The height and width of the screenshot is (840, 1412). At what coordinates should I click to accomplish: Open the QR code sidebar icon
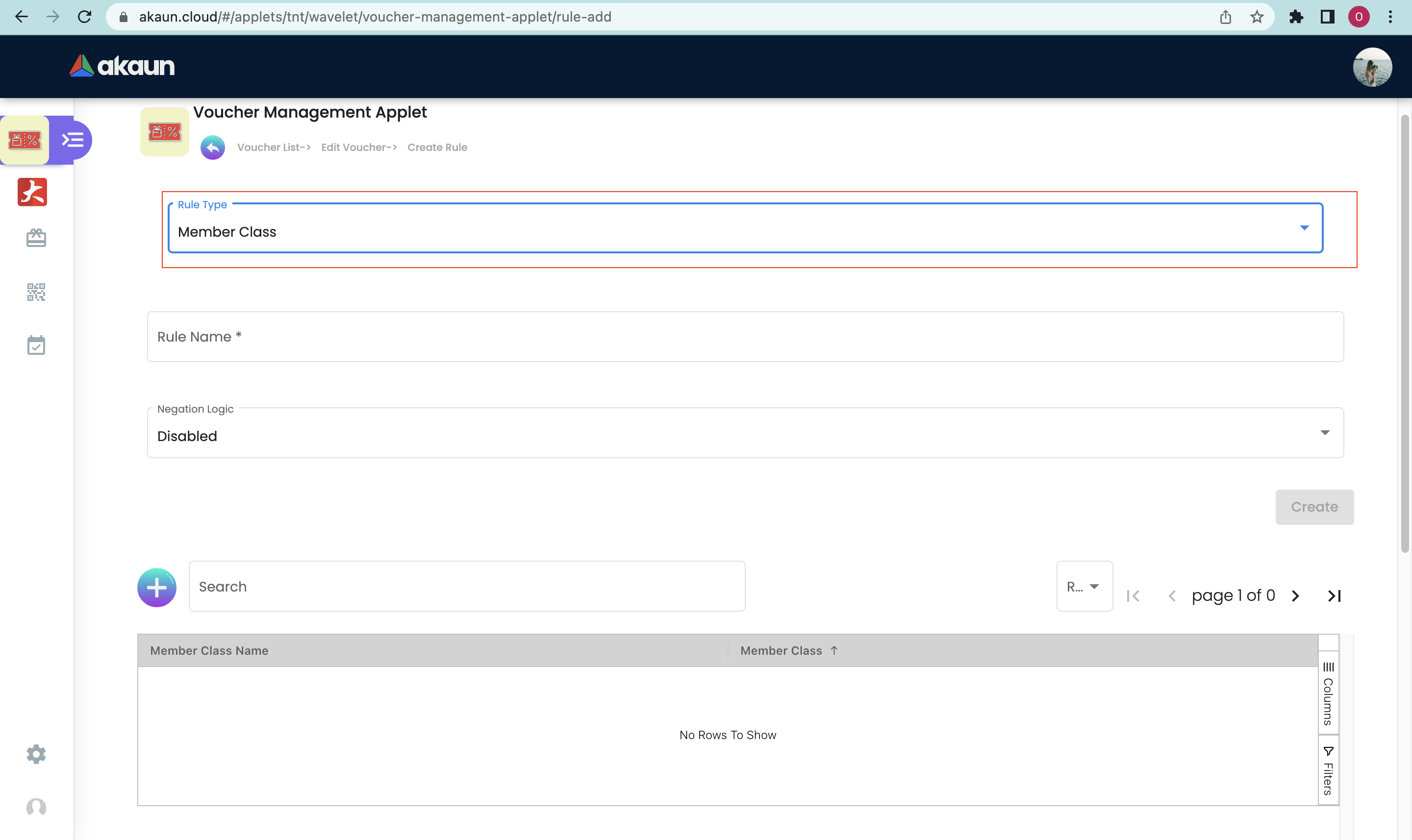pos(36,292)
